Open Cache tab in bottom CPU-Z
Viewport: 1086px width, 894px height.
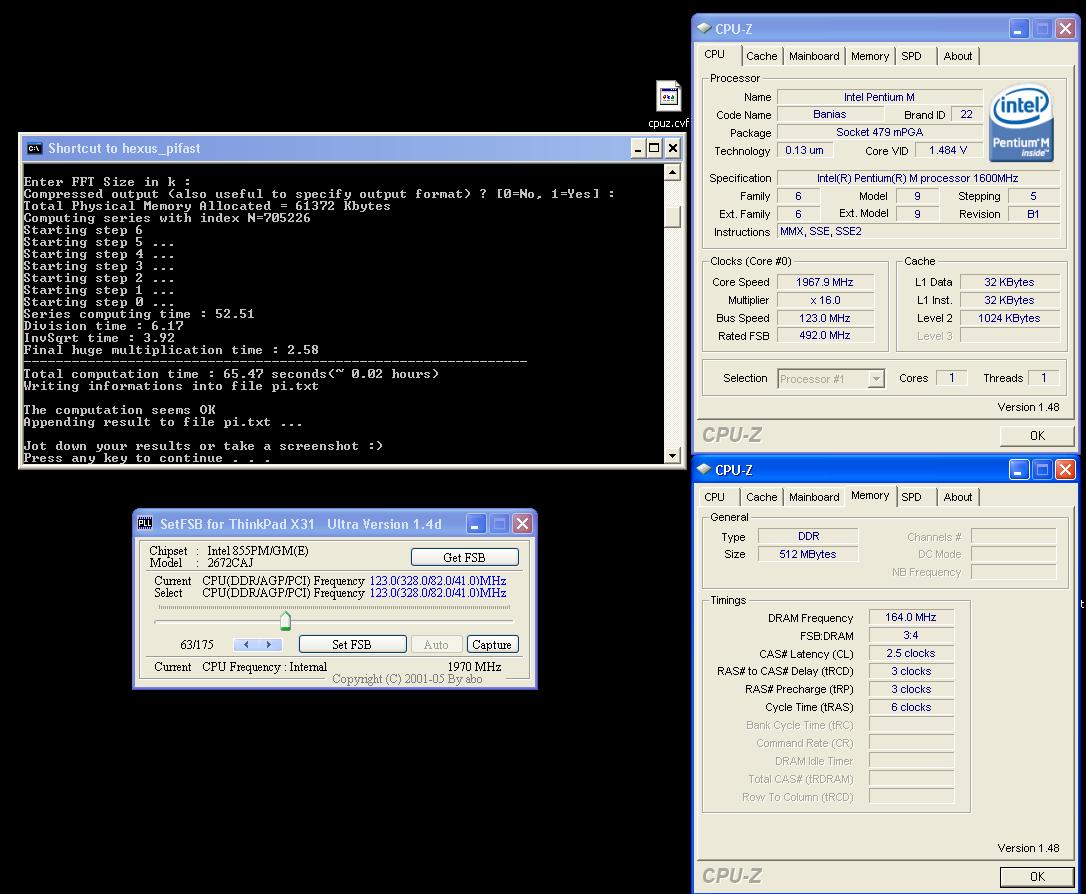coord(762,497)
